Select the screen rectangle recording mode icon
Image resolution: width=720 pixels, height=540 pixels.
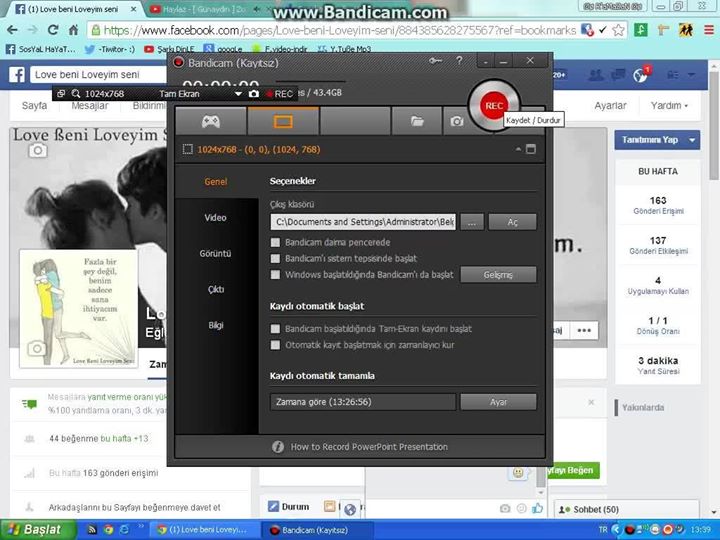point(283,121)
